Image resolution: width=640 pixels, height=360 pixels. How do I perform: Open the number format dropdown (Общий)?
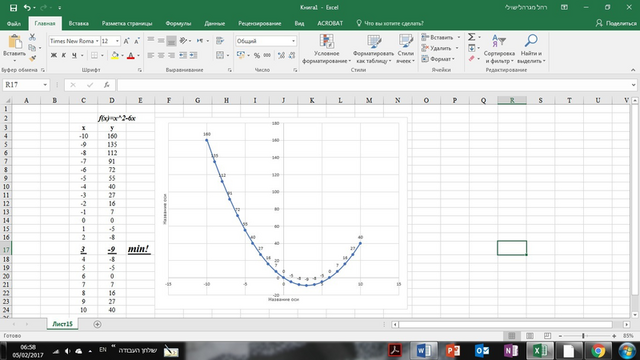(x=293, y=41)
